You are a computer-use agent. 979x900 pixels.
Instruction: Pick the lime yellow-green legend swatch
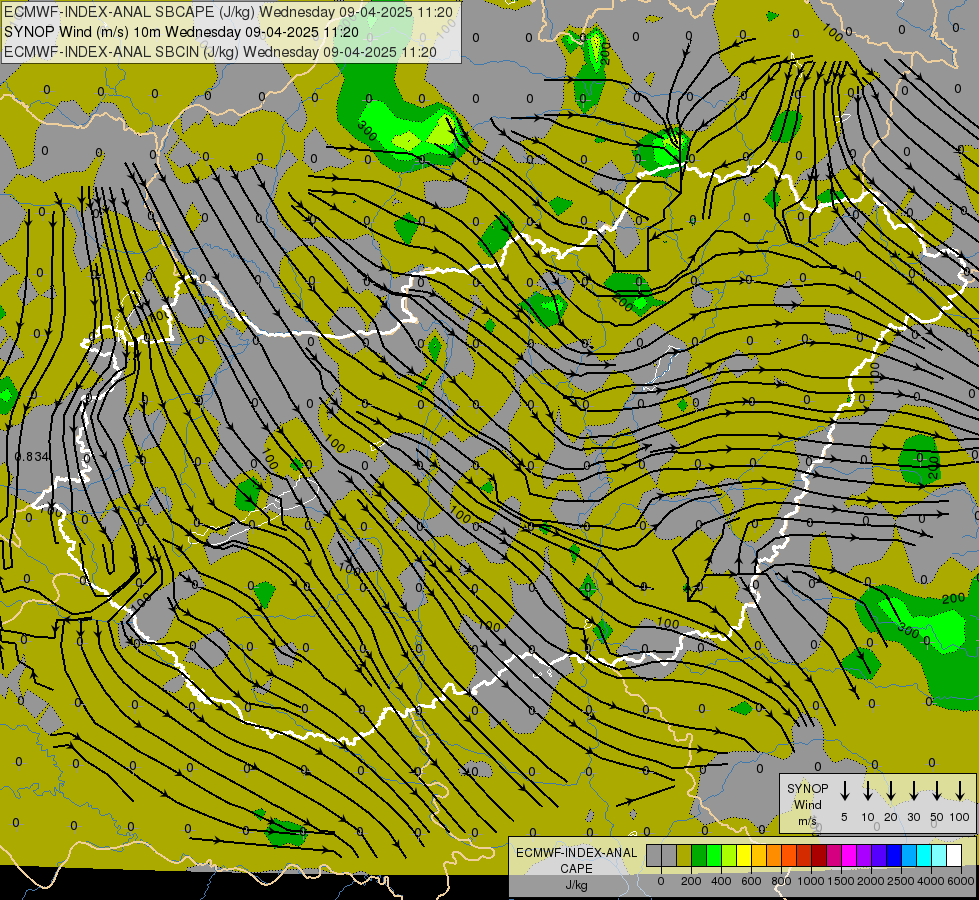pos(729,855)
